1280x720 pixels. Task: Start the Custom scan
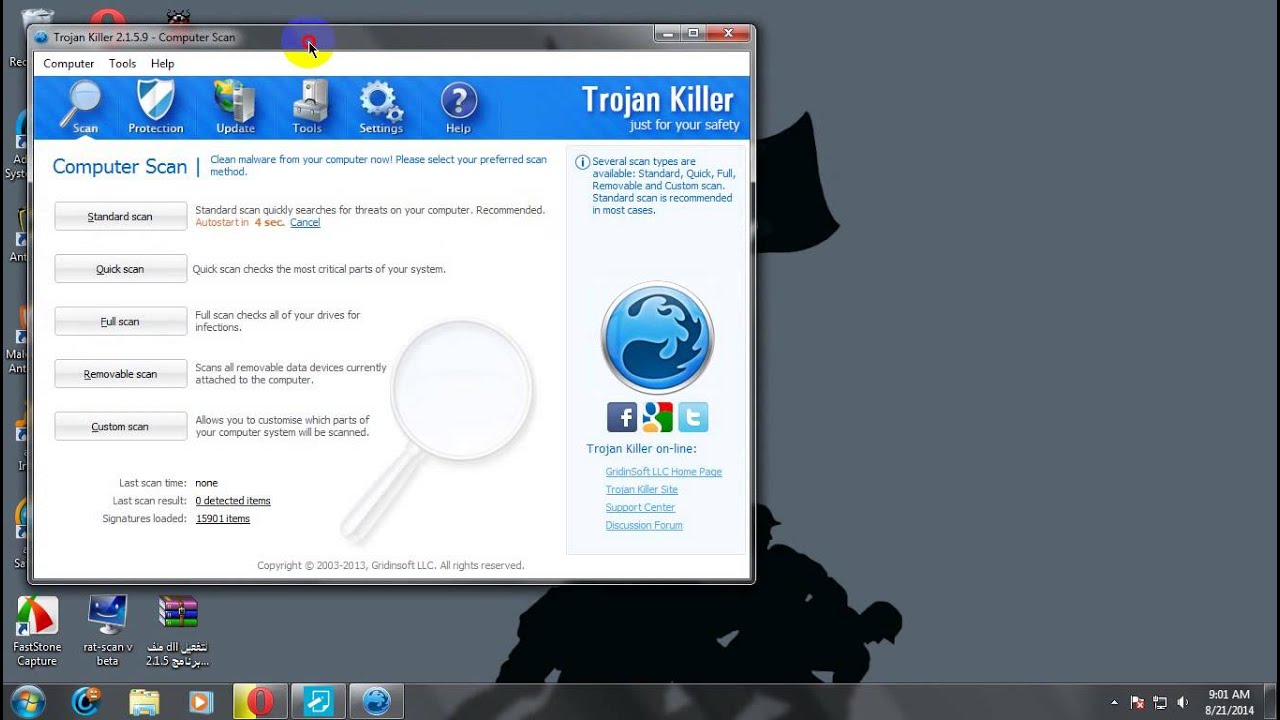tap(120, 426)
